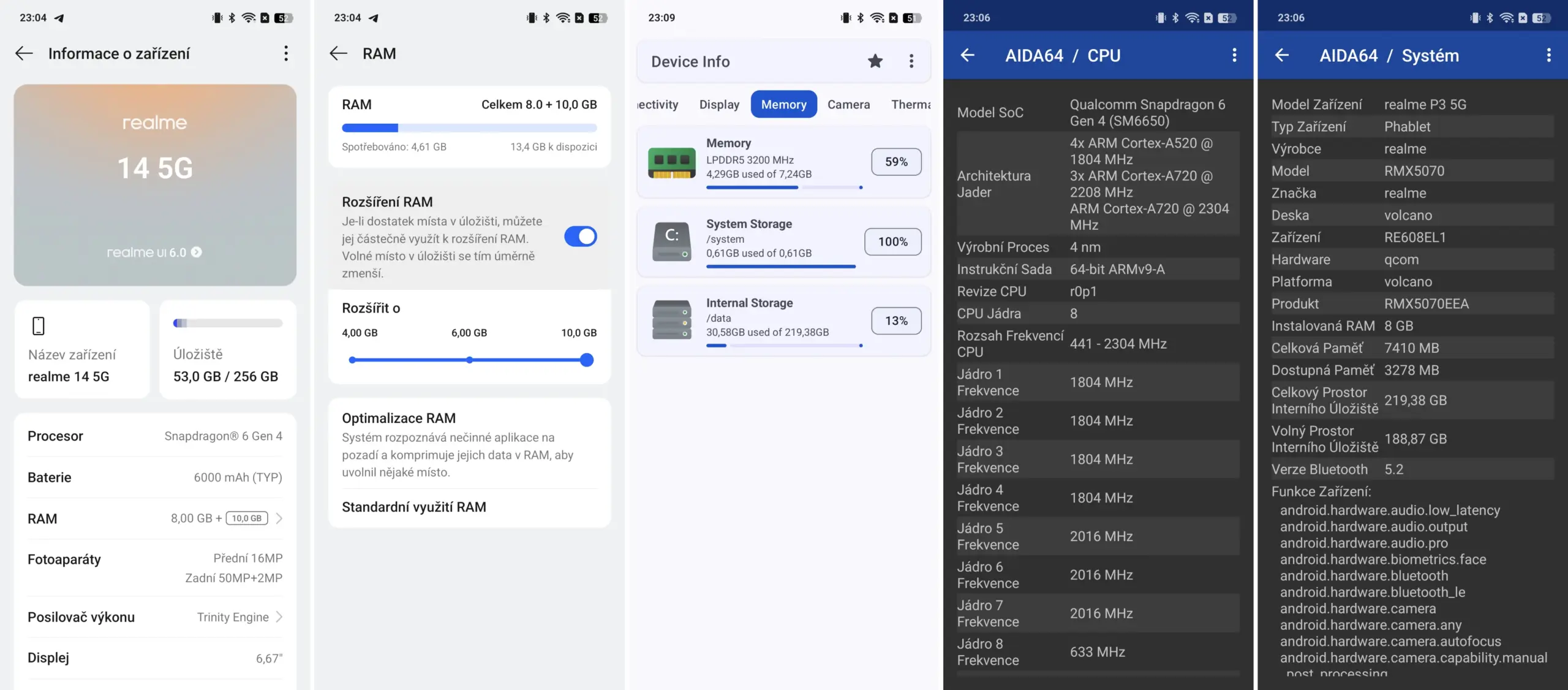Tap the 59% memory usage badge
Image resolution: width=1568 pixels, height=690 pixels.
[x=896, y=162]
